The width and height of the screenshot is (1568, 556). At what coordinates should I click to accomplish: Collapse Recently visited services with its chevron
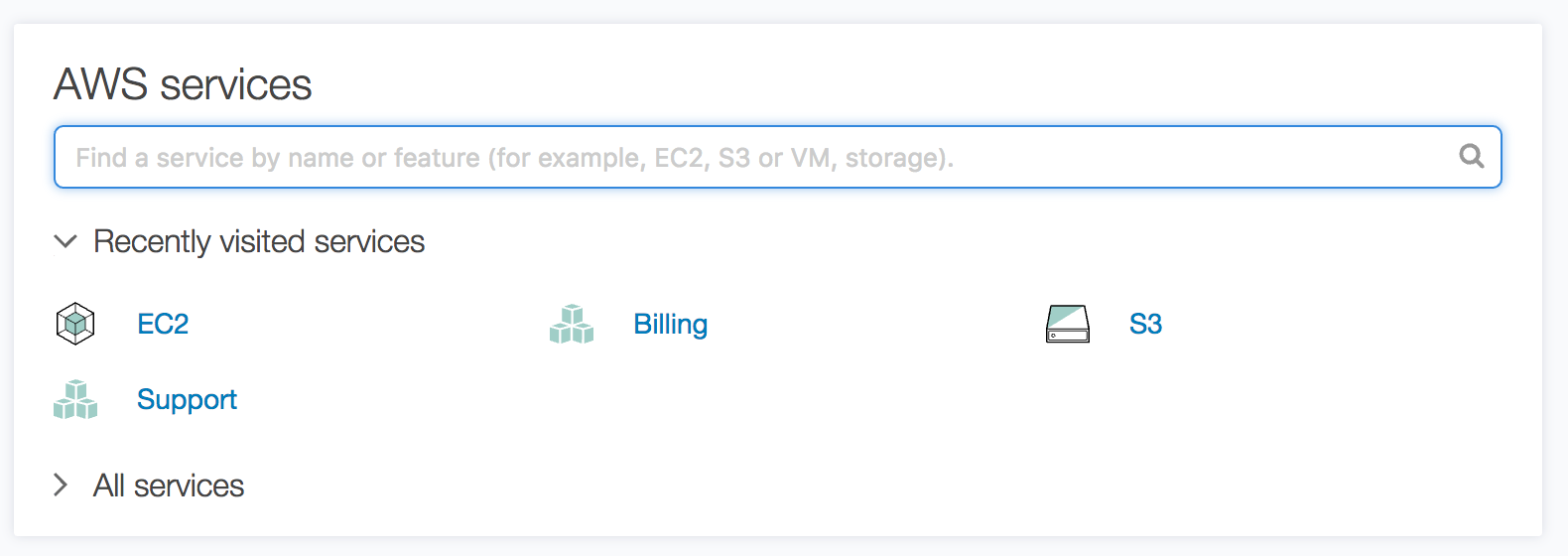(65, 241)
